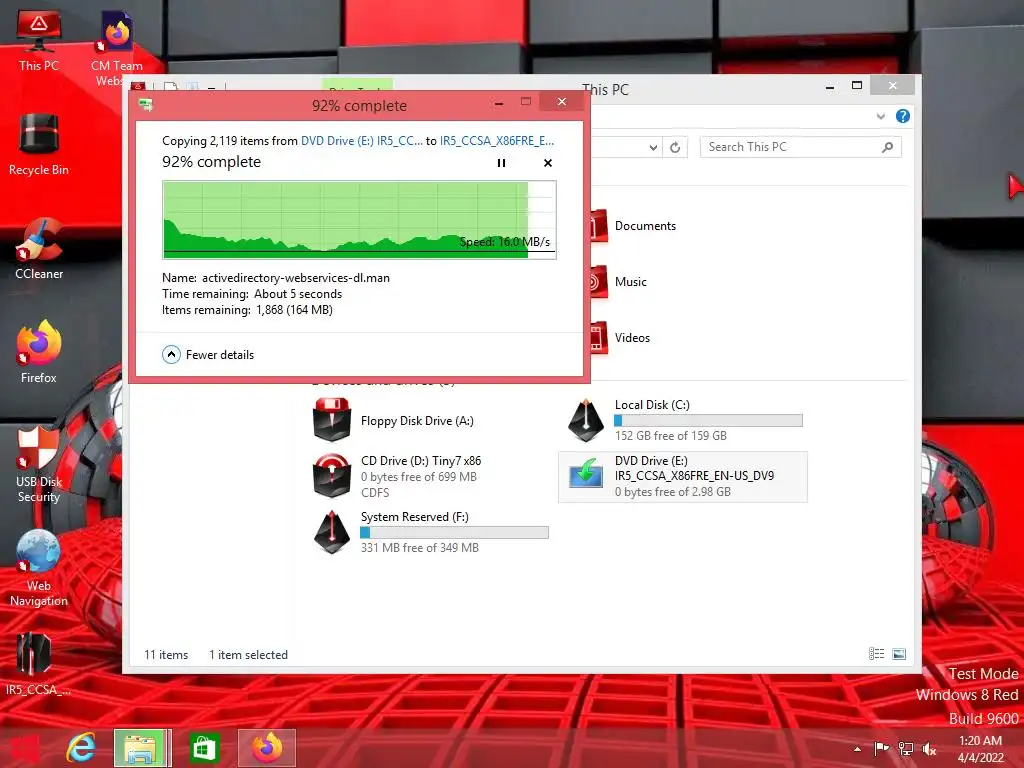The height and width of the screenshot is (768, 1024).
Task: Click the copy speed progress graph
Action: point(359,220)
